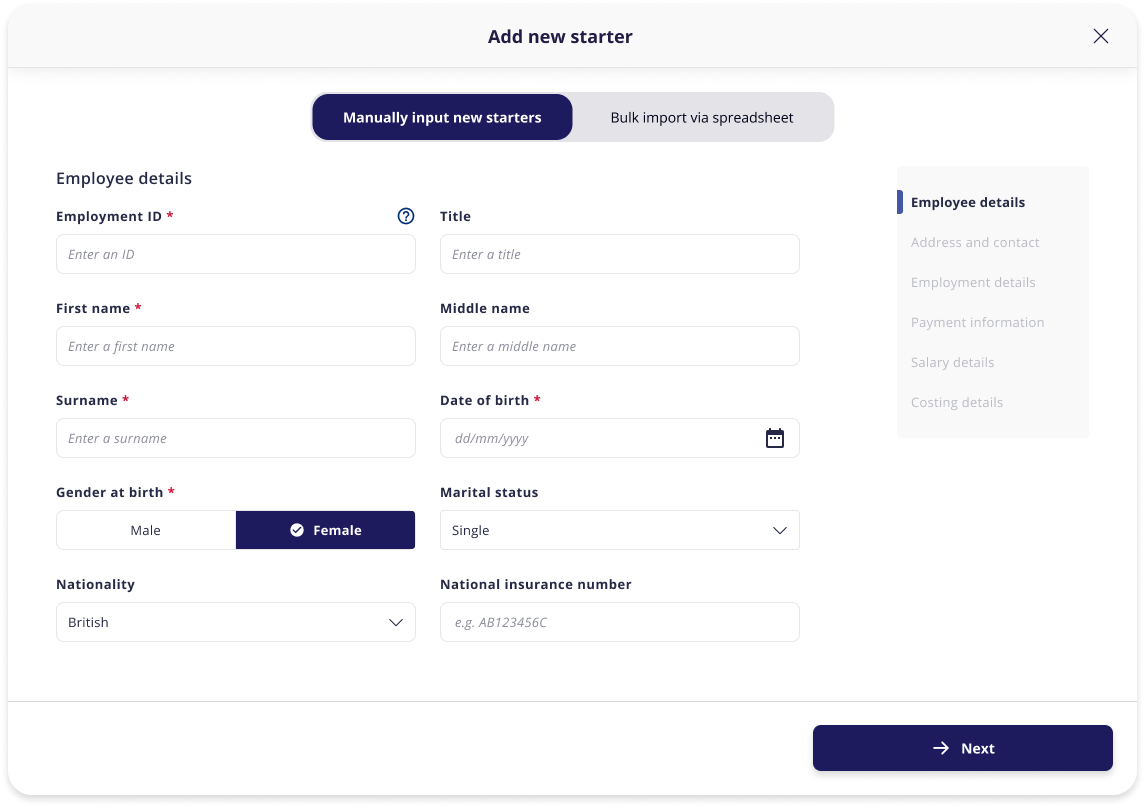The height and width of the screenshot is (807, 1145).
Task: Expand the Marital status dropdown
Action: click(x=619, y=530)
